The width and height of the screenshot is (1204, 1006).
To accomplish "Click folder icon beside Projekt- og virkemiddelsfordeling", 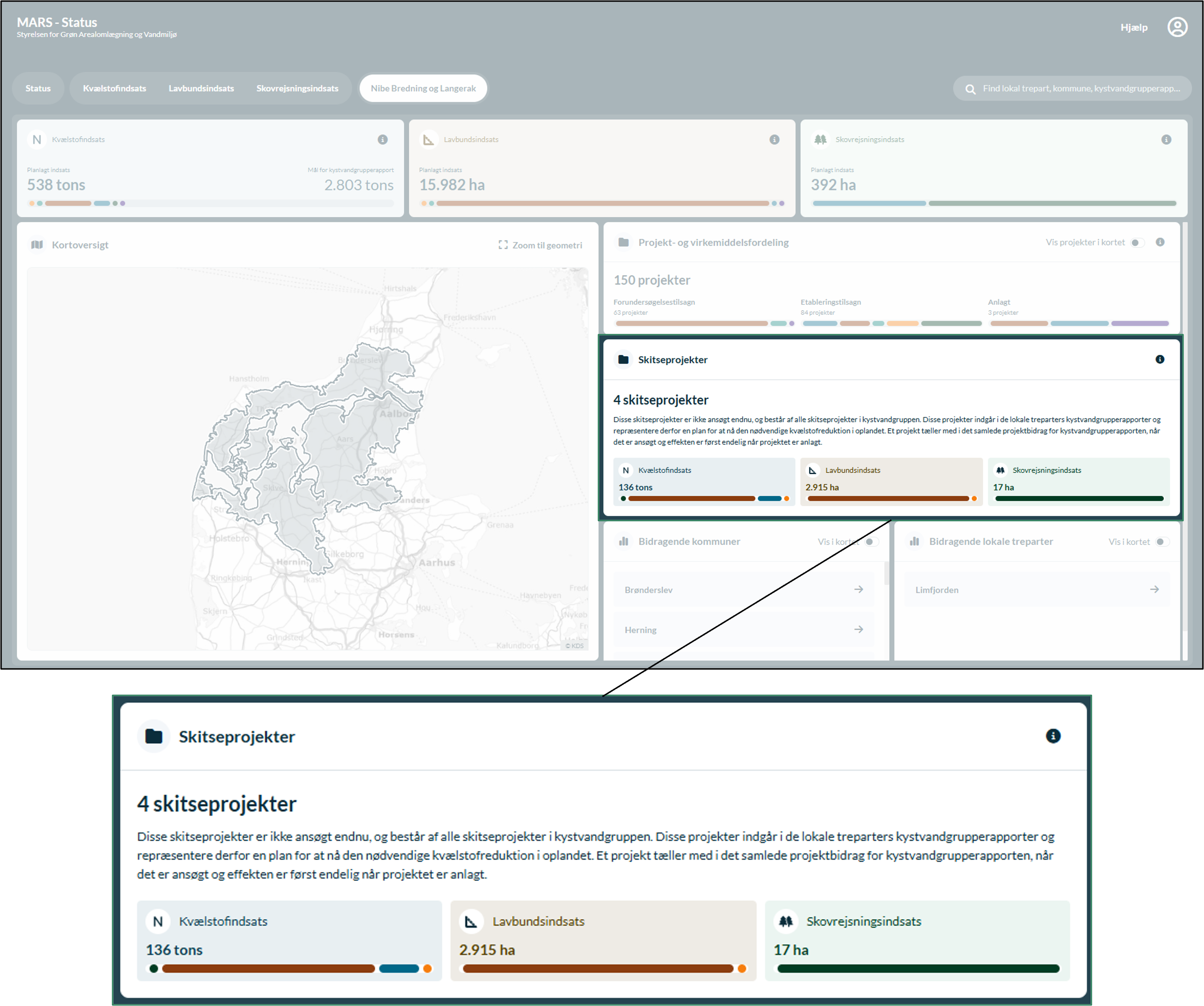I will click(x=623, y=242).
